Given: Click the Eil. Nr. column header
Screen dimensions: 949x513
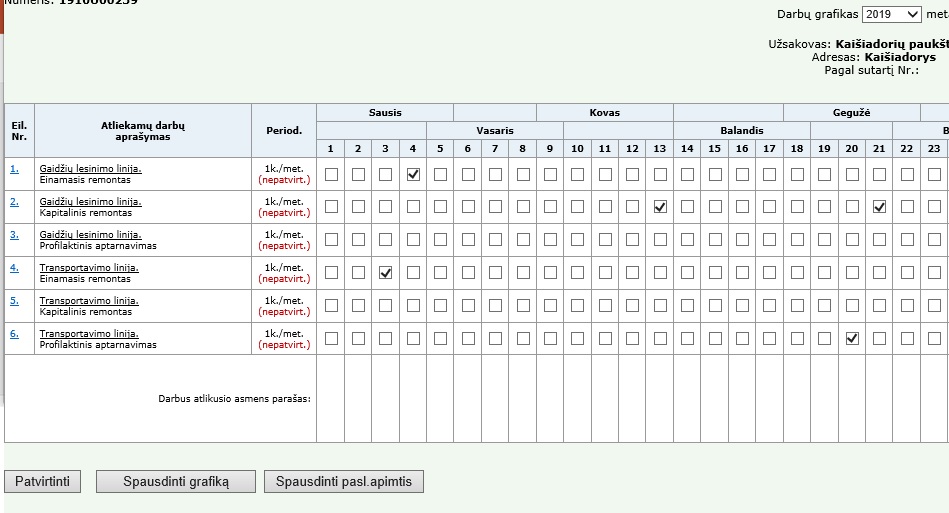Looking at the screenshot, I should (x=19, y=131).
